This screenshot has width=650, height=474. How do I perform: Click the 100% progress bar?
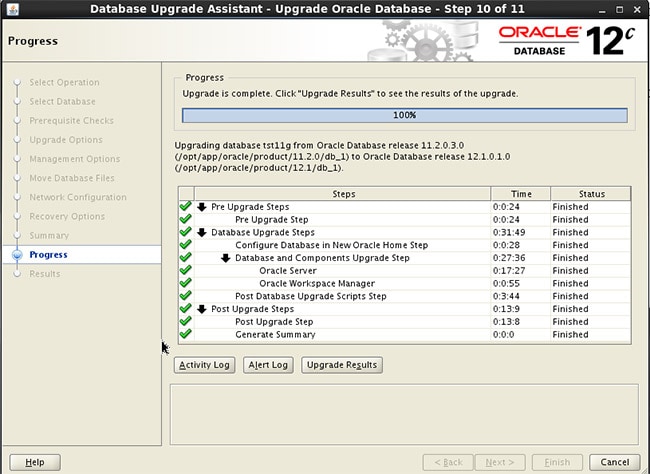(x=405, y=115)
